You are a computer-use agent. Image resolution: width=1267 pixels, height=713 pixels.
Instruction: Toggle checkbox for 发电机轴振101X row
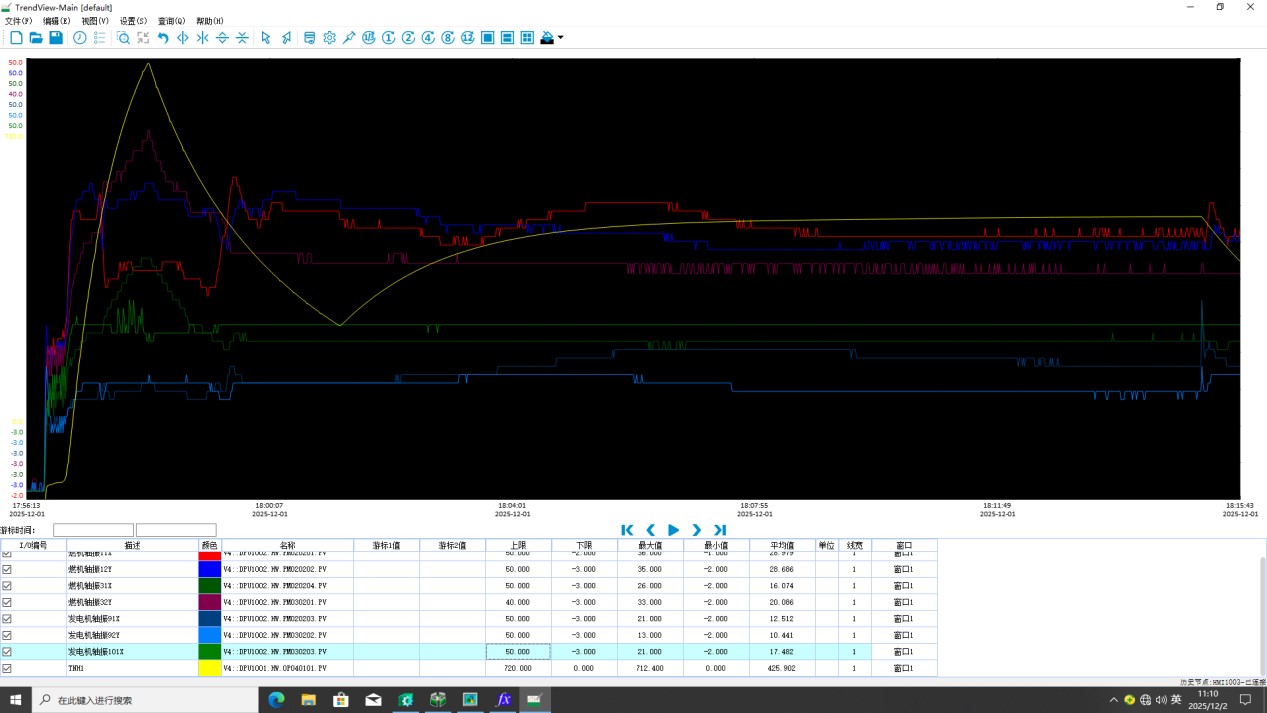[x=7, y=652]
